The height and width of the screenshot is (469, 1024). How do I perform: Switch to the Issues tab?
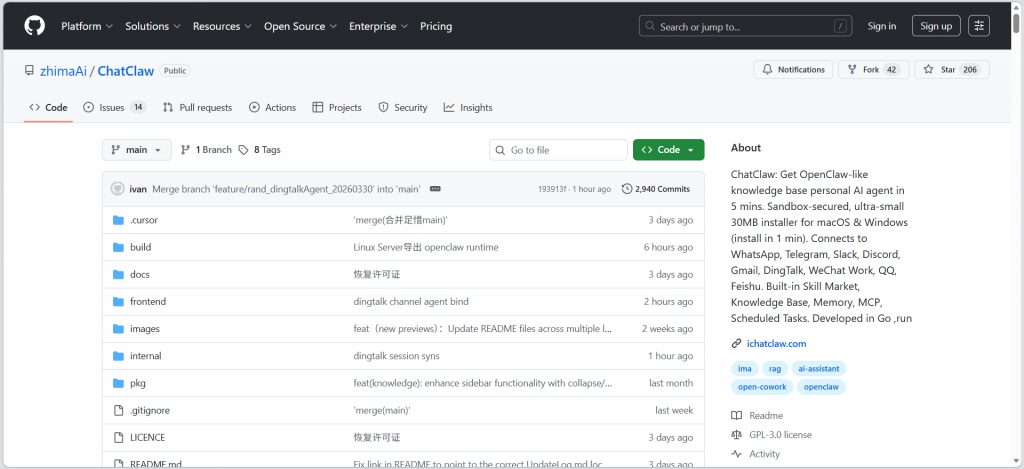click(x=114, y=107)
